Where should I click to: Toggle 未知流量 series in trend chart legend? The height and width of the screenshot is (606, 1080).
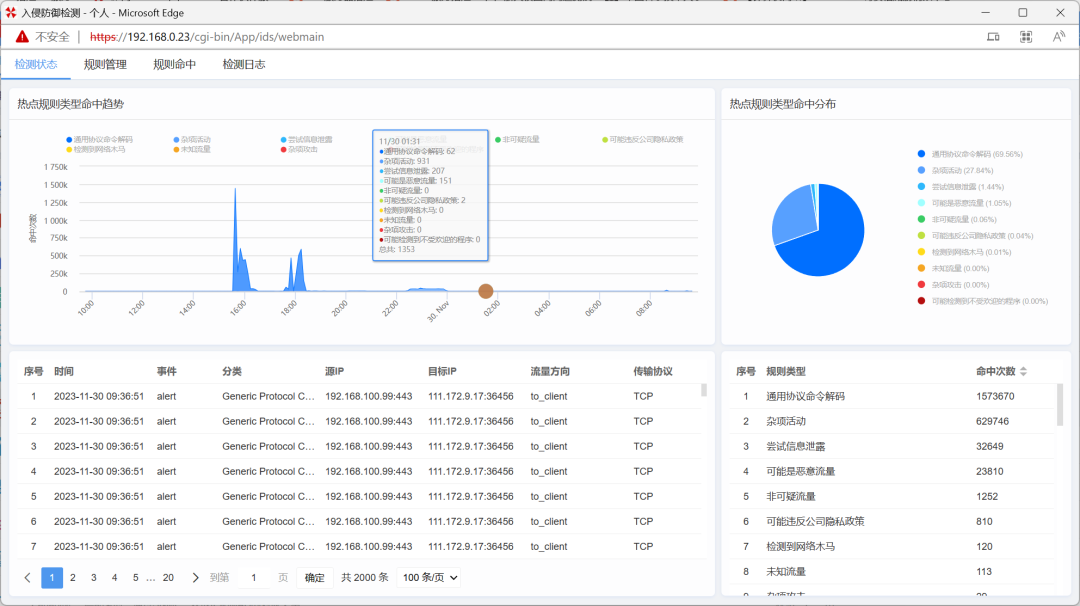(192, 149)
